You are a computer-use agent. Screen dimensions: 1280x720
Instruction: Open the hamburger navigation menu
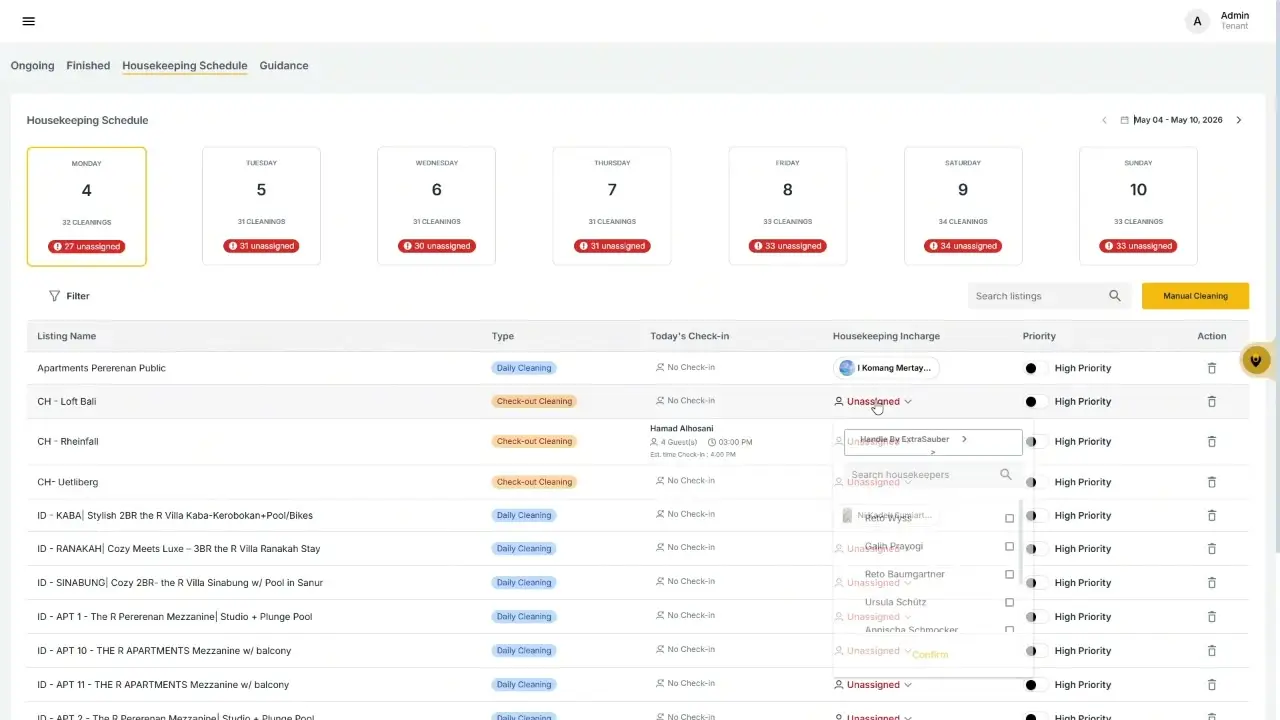(28, 21)
